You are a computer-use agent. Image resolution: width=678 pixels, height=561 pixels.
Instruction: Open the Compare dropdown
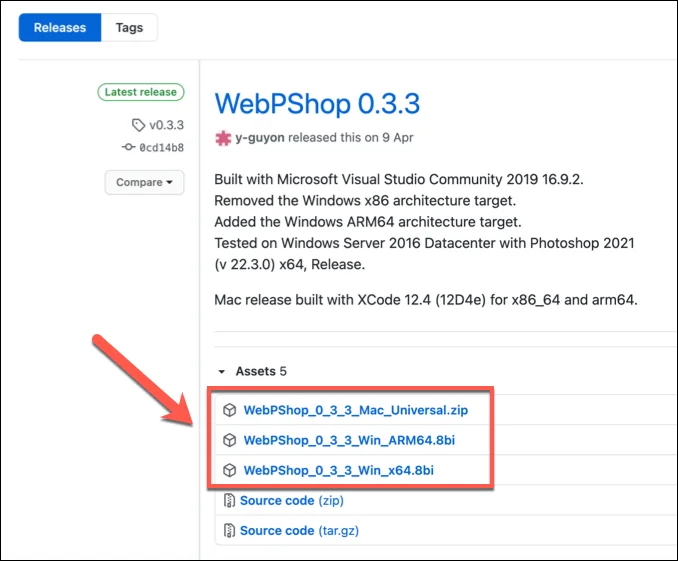(x=144, y=182)
